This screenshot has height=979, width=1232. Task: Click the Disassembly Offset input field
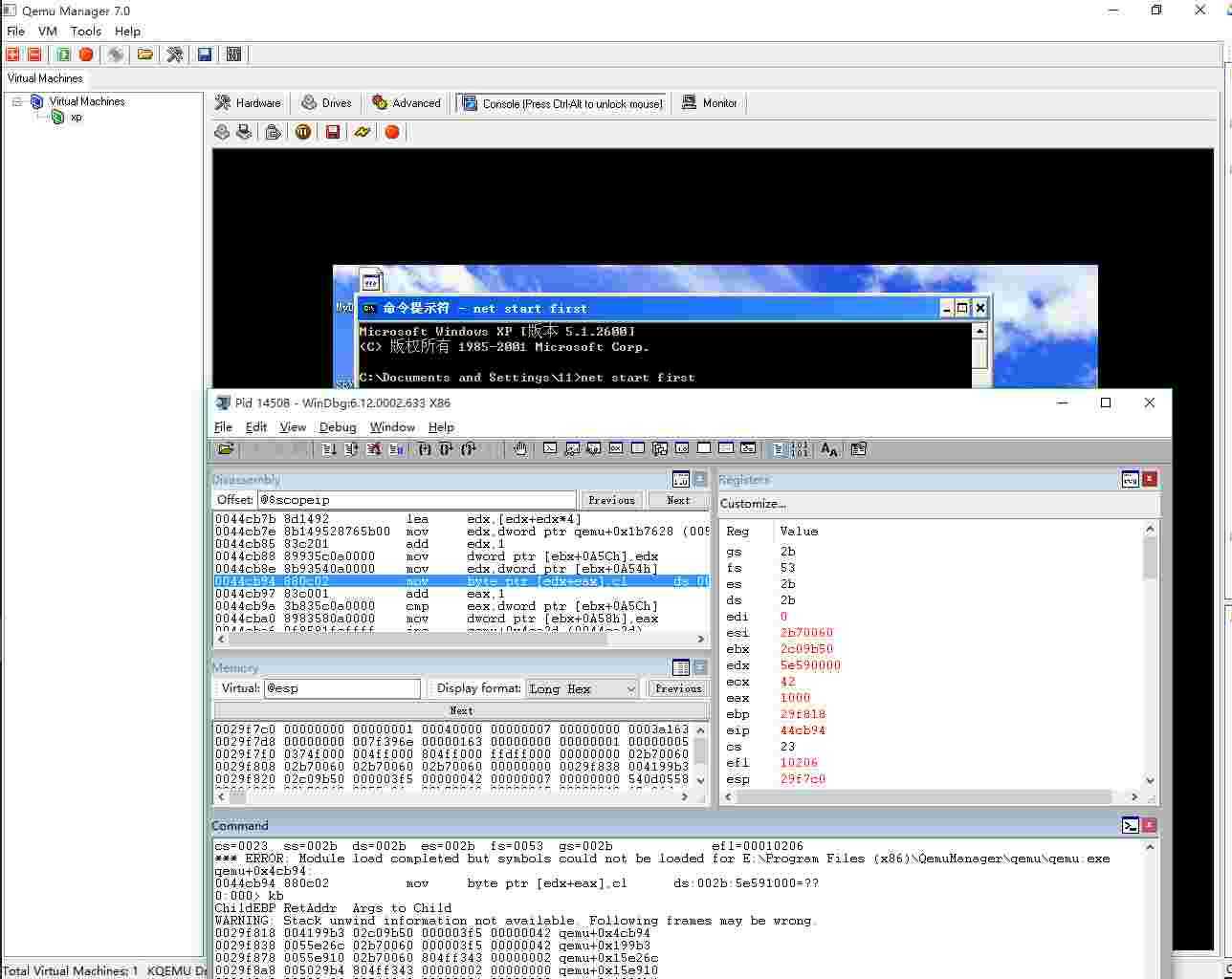416,500
